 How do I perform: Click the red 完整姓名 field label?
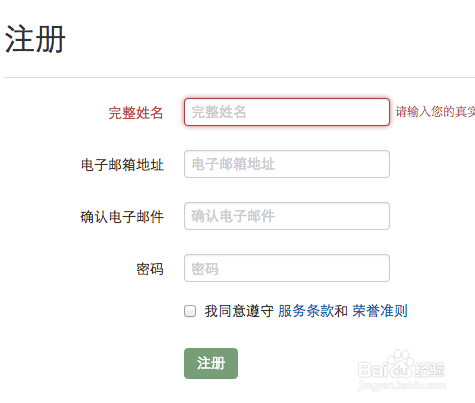(x=136, y=113)
